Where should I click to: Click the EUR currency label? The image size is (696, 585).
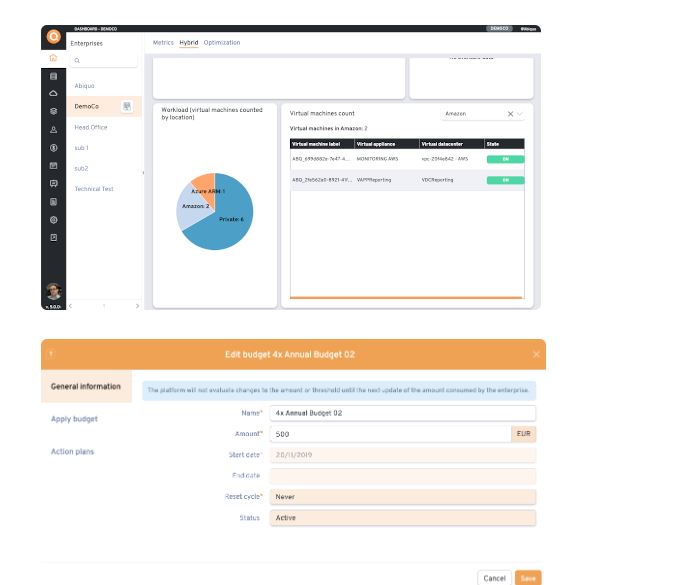pos(523,434)
